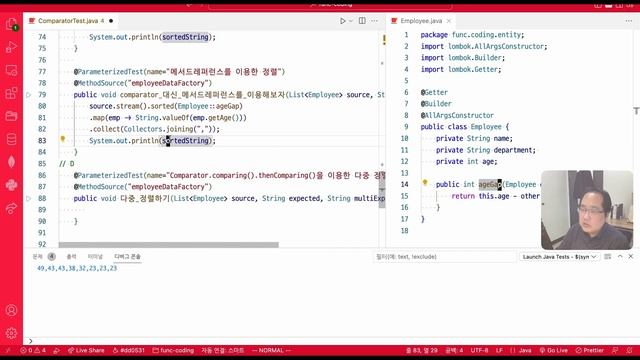Click Live Share in status bar
The height and width of the screenshot is (360, 640).
[x=86, y=350]
